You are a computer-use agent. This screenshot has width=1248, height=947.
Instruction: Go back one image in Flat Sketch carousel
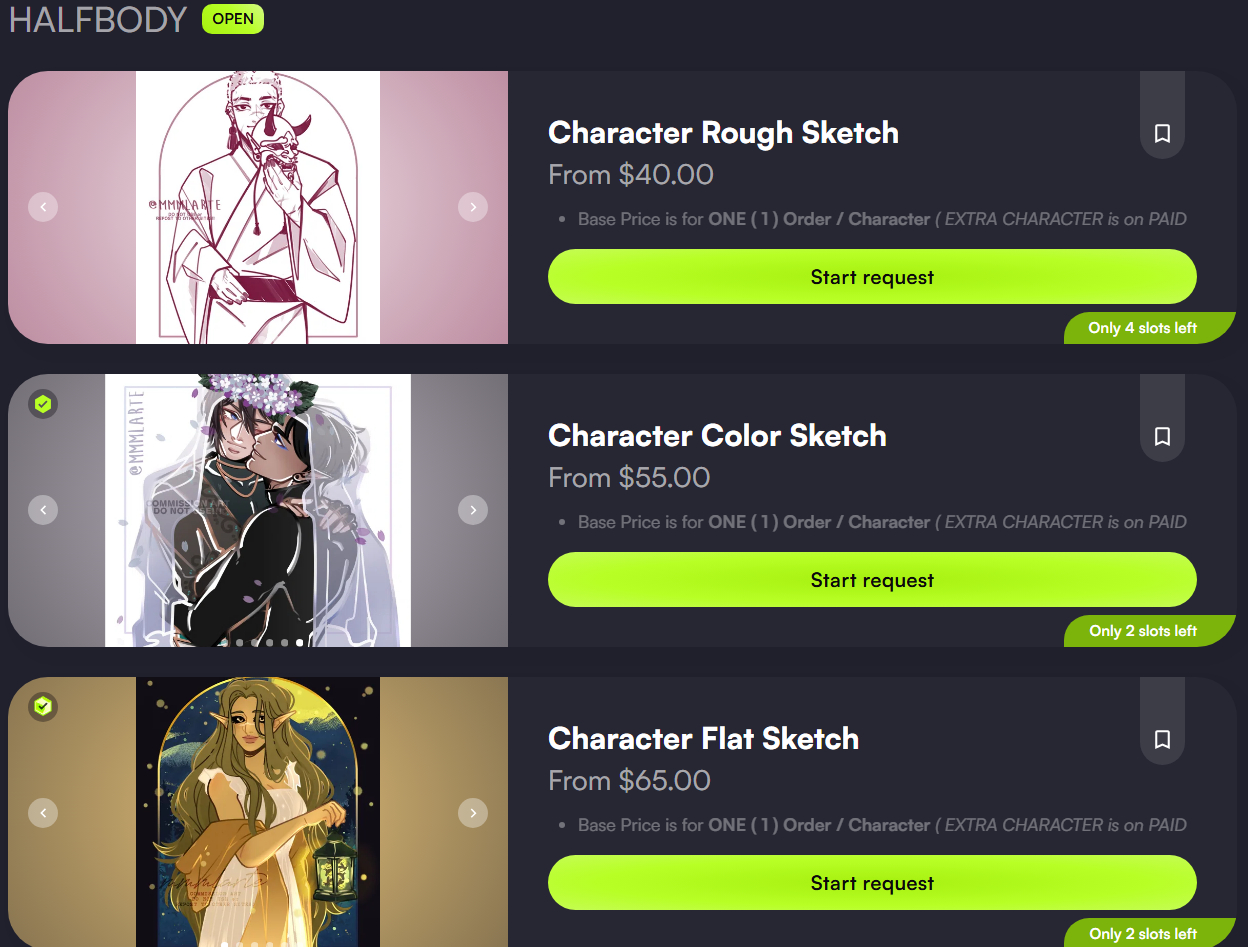(43, 813)
